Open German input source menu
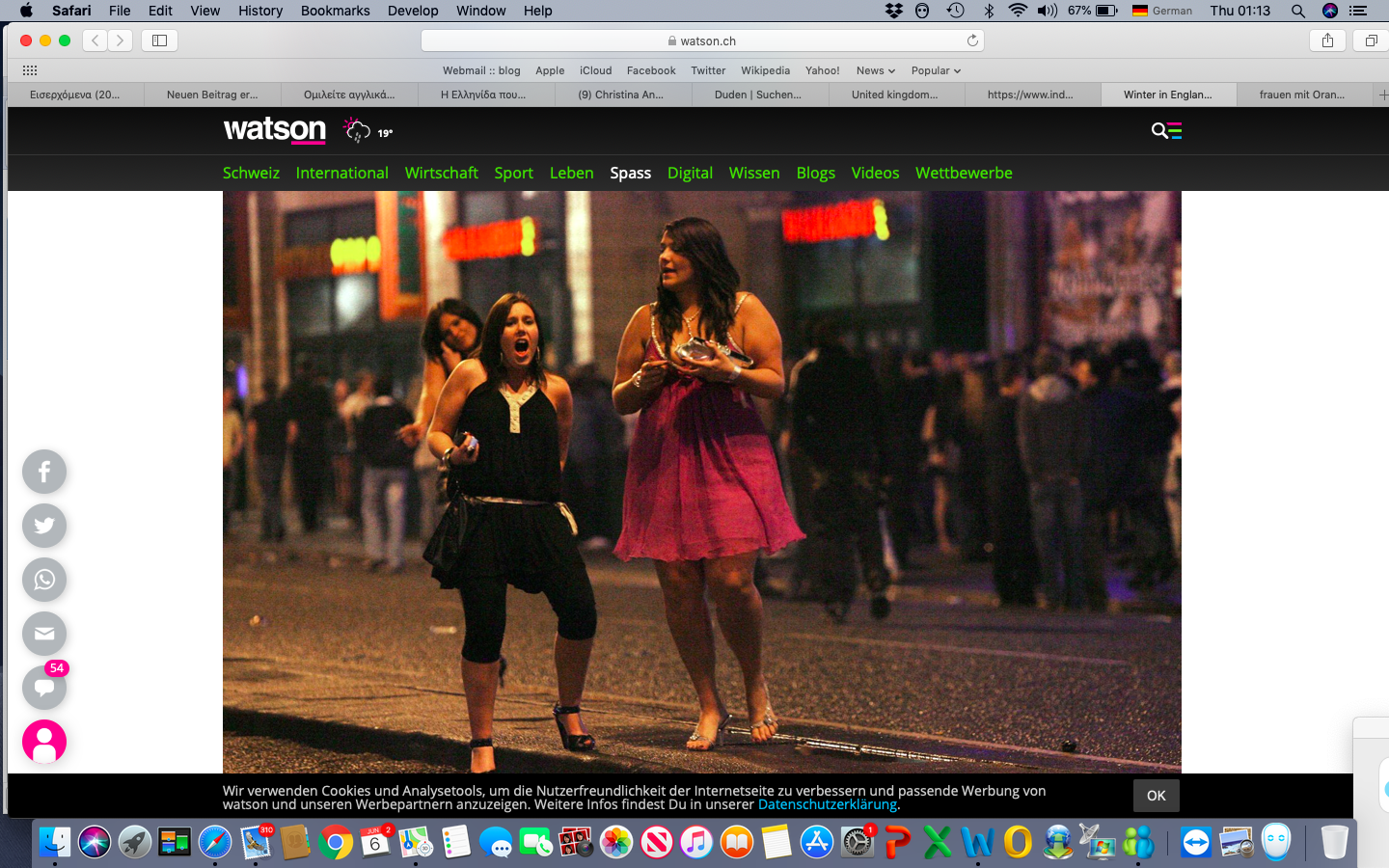Screen dimensions: 1389x868 click(1162, 11)
